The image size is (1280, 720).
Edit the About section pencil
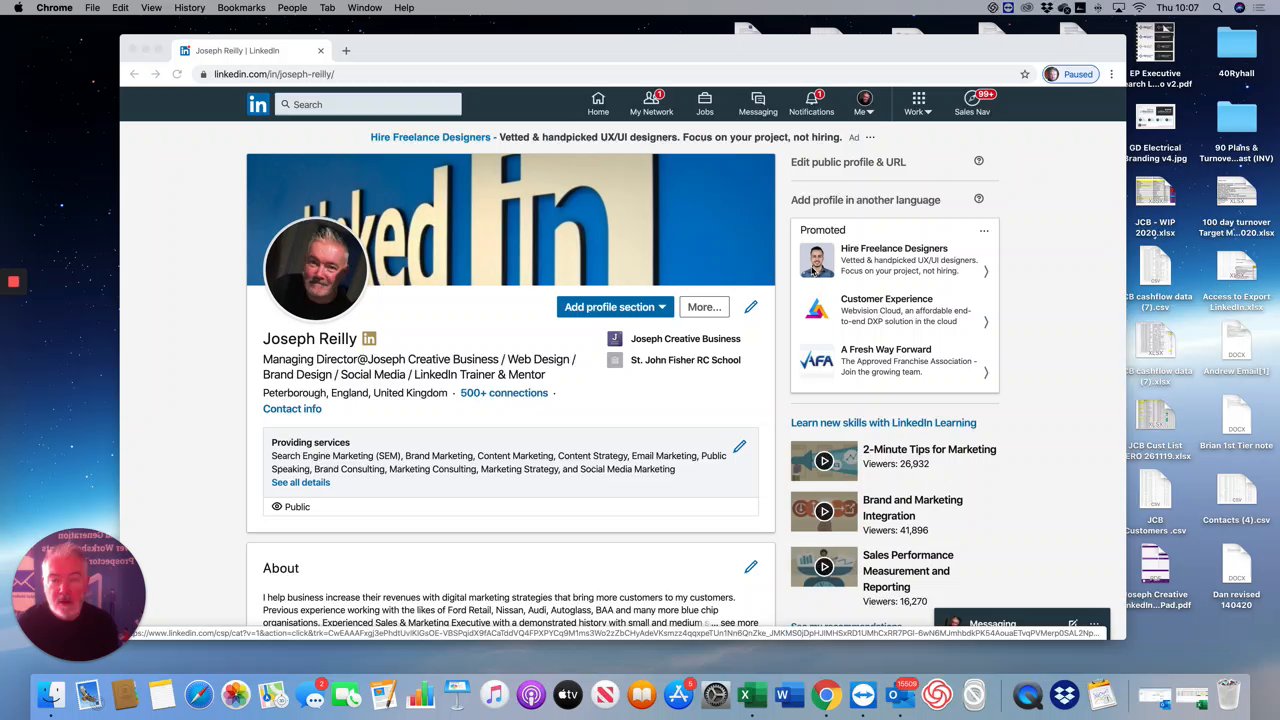tap(751, 567)
